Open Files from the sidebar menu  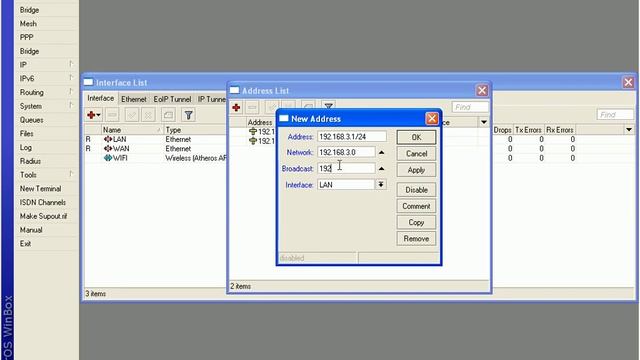tap(27, 133)
